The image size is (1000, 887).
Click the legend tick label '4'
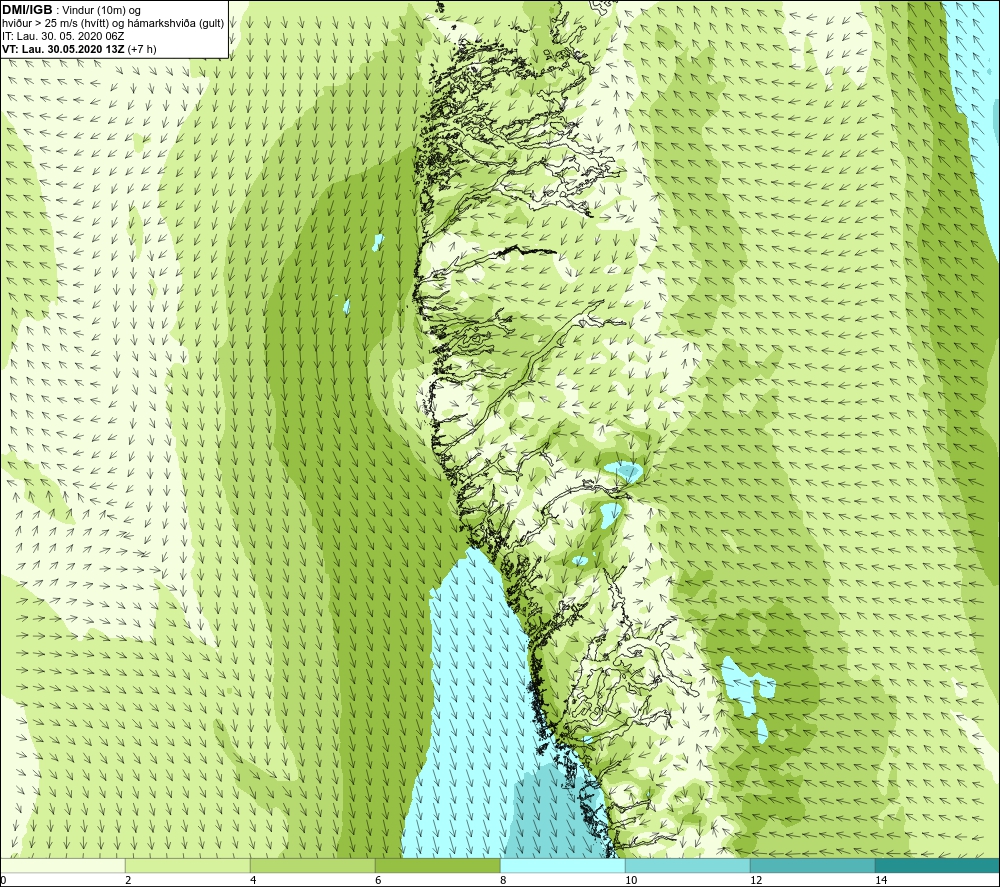click(253, 880)
